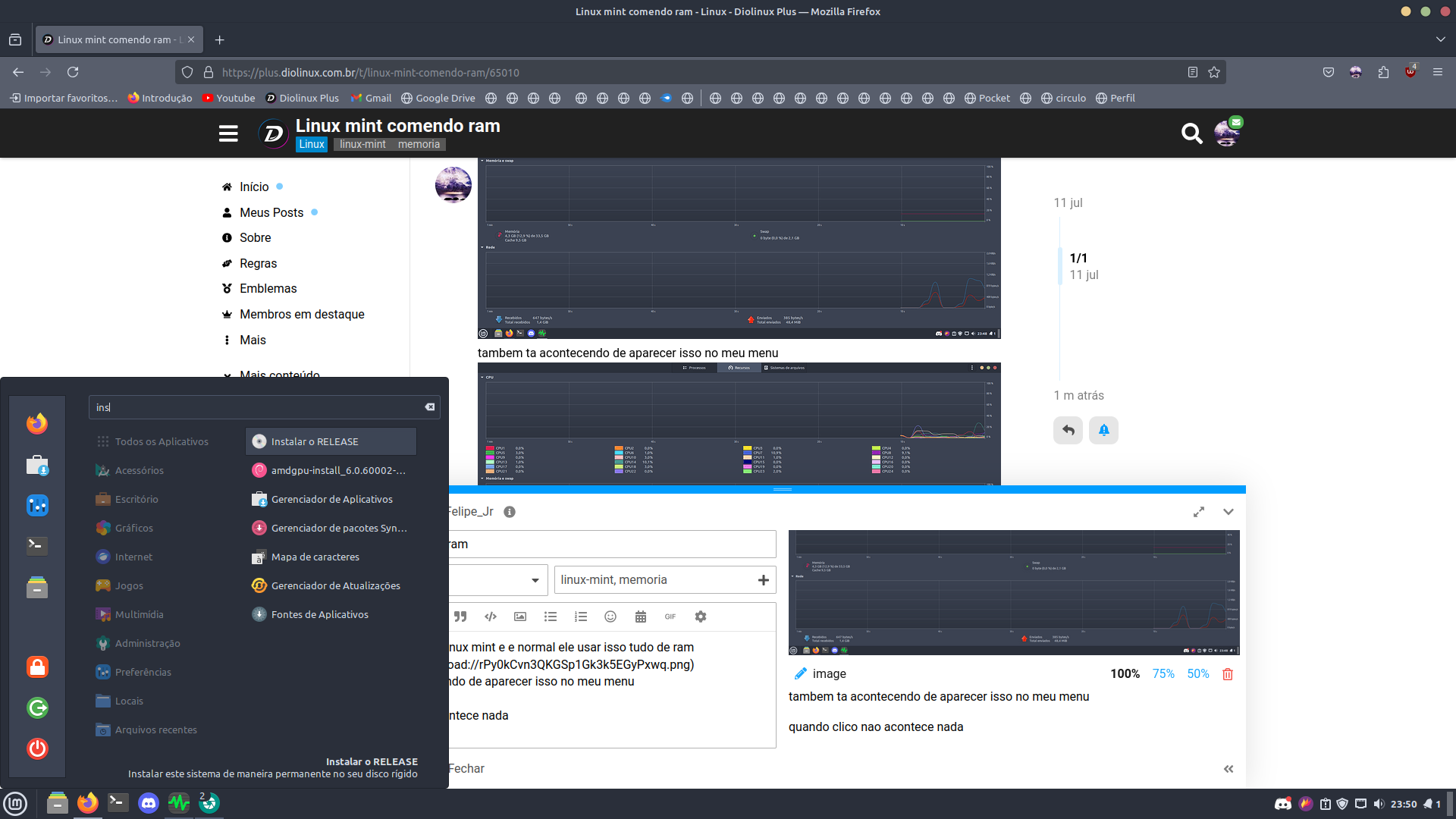The width and height of the screenshot is (1456, 819).
Task: Open the image upload tool in the editor
Action: tap(520, 617)
